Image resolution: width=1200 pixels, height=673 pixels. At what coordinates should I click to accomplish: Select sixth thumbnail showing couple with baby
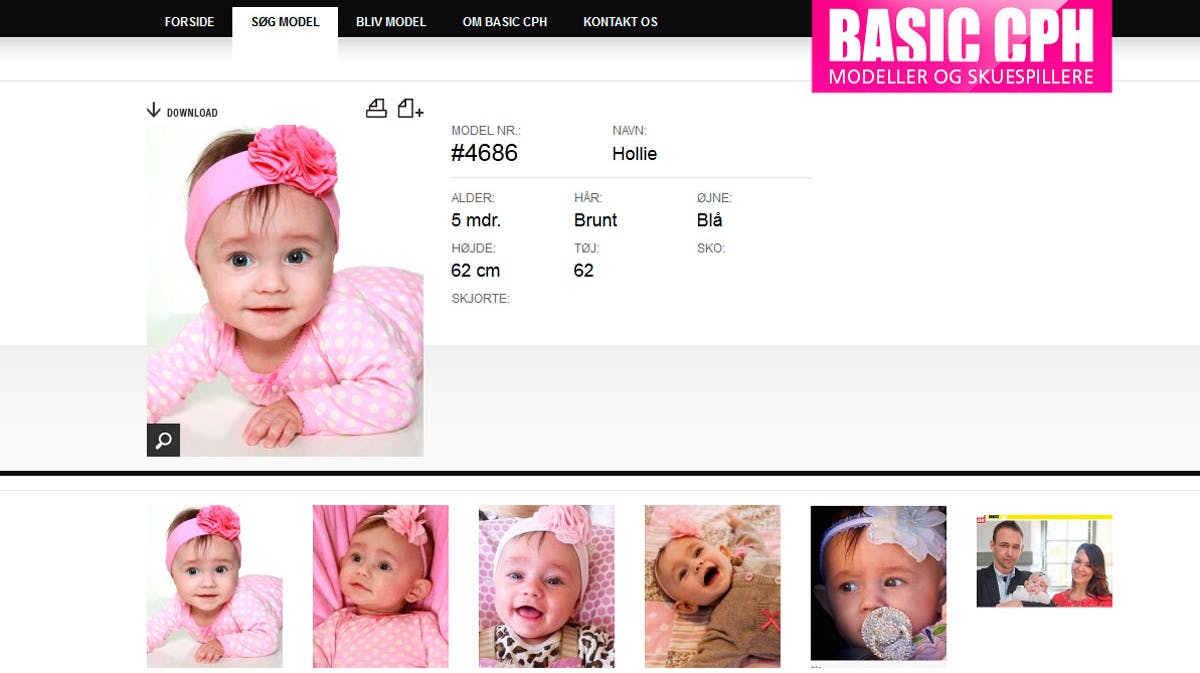tap(1044, 561)
